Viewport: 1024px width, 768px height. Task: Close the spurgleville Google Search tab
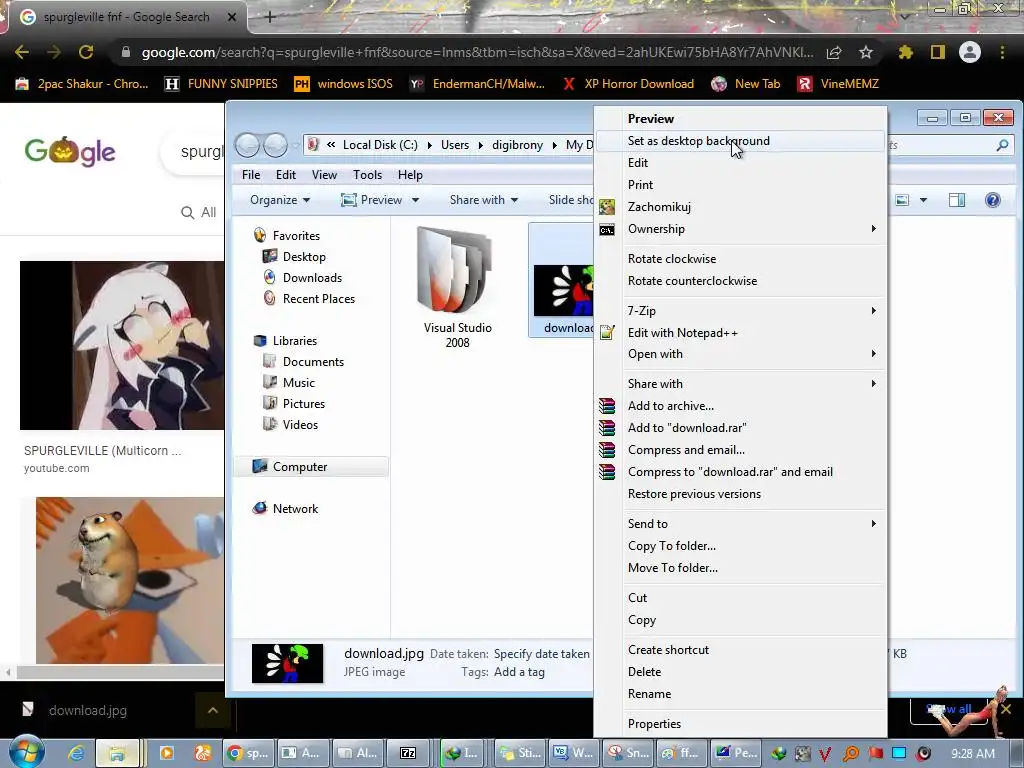click(232, 18)
